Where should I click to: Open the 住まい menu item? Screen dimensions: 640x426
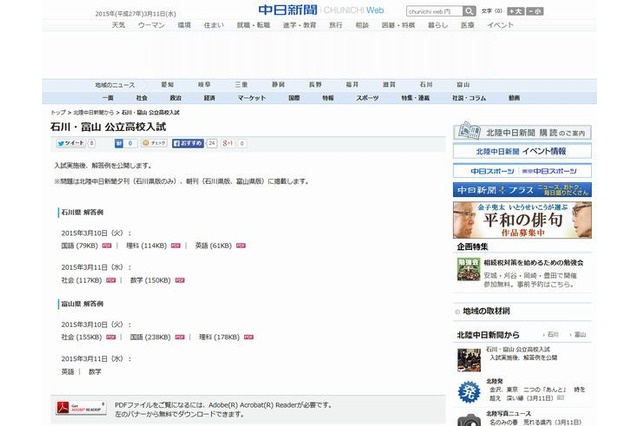click(x=214, y=25)
